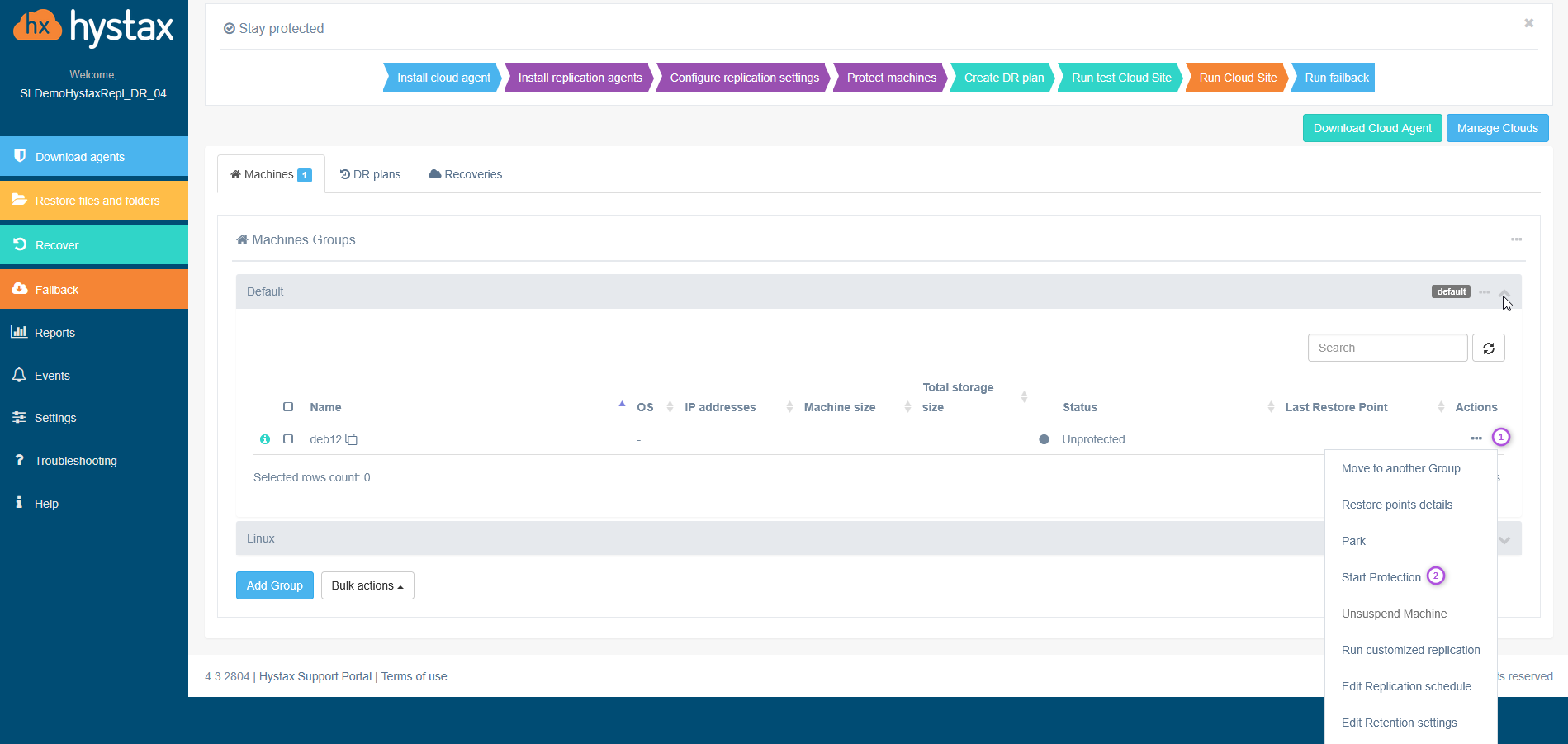Toggle the select-all checkbox in header
The width and height of the screenshot is (1568, 744).
288,407
